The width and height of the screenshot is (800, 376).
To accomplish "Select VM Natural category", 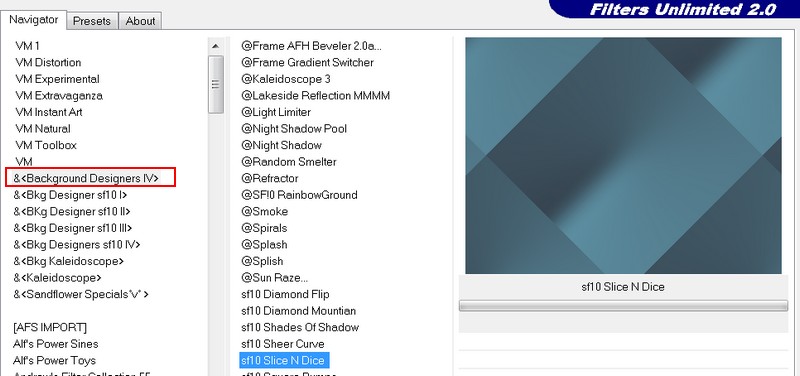I will click(43, 129).
